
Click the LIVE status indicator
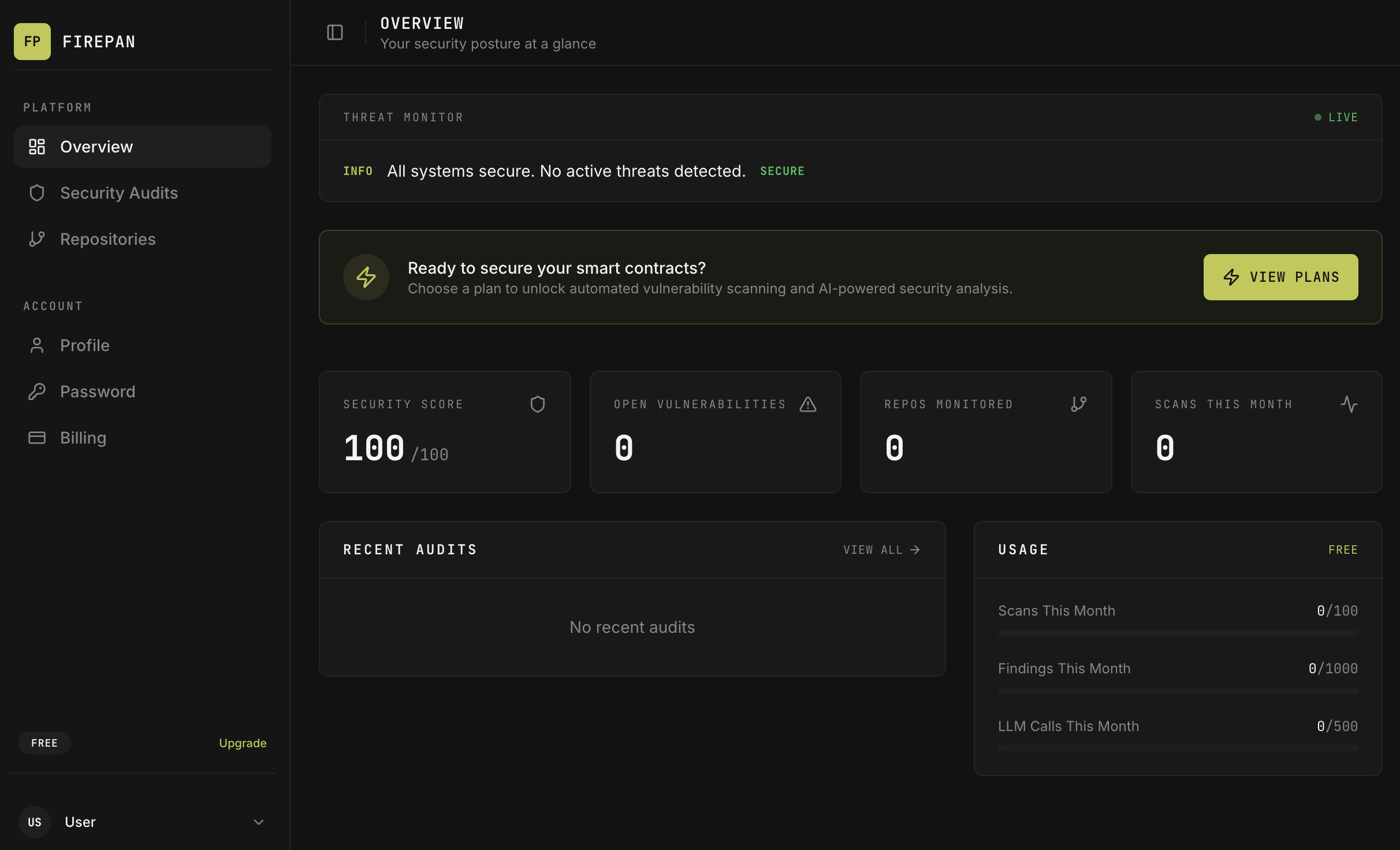(x=1336, y=117)
